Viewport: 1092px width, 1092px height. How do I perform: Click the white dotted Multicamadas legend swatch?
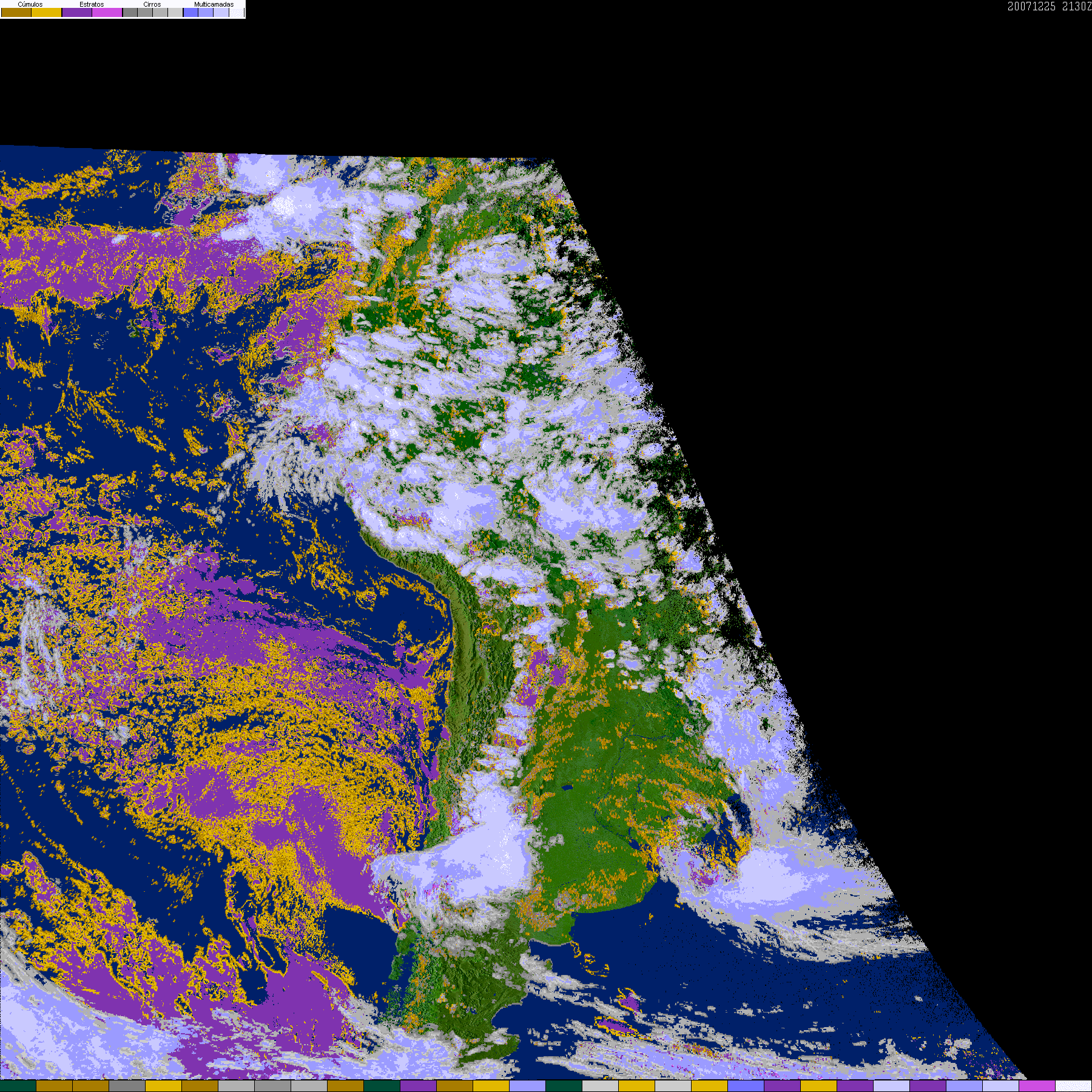pos(236,13)
